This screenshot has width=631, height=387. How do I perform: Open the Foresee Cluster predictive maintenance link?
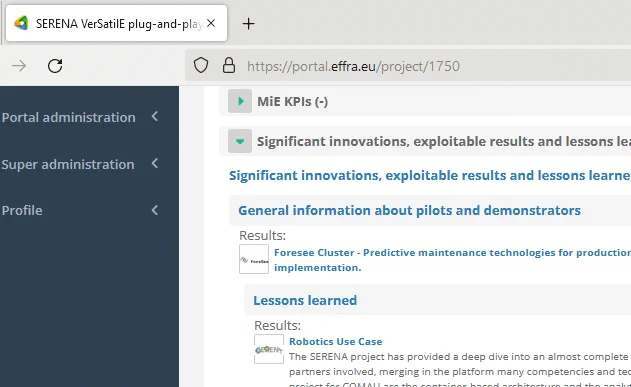452,260
